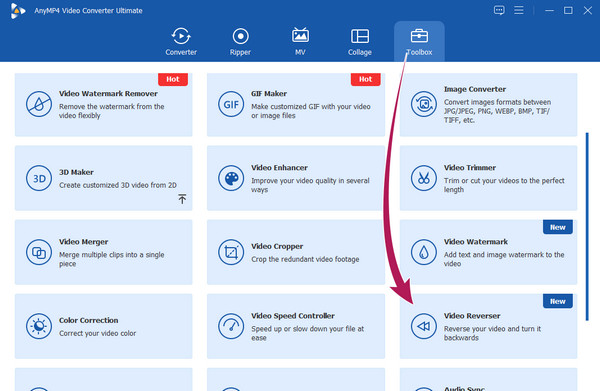Click the Video Trimmer scissors icon
The height and width of the screenshot is (391, 600).
(x=424, y=178)
